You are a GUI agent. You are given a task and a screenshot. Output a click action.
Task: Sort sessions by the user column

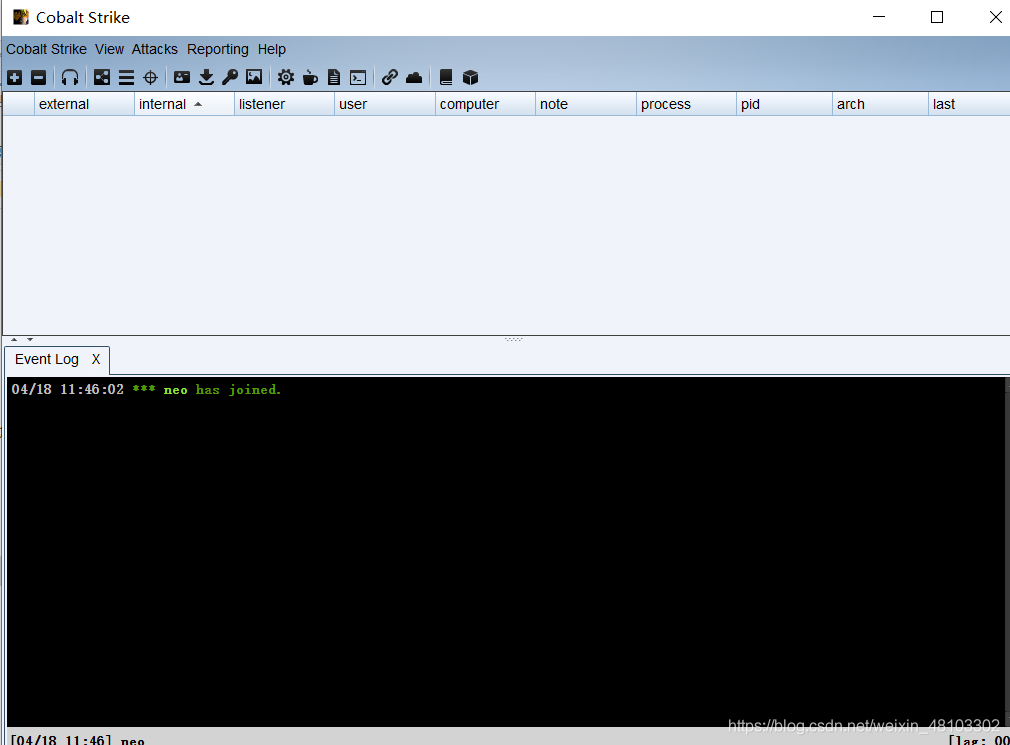(385, 104)
